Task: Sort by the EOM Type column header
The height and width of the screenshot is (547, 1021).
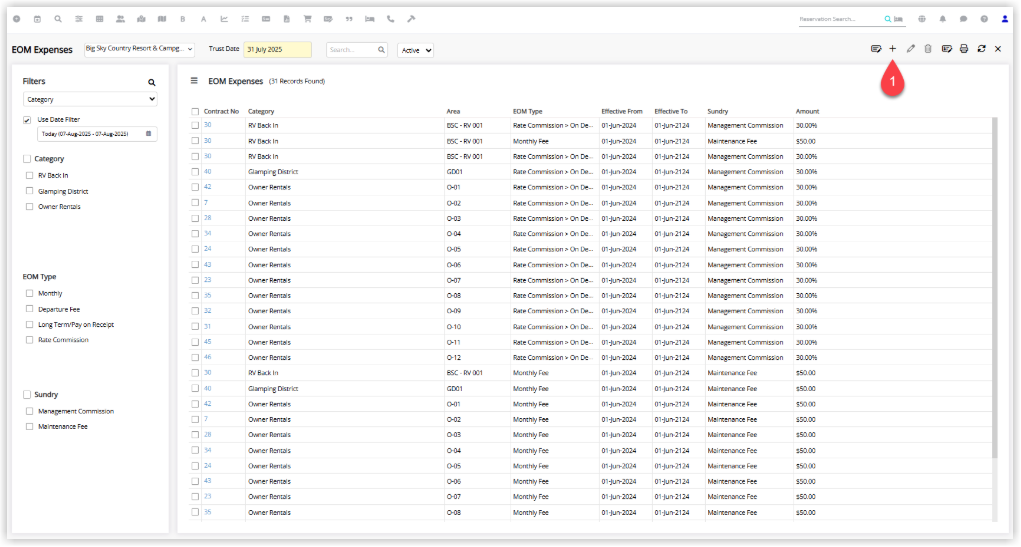Action: click(x=527, y=111)
